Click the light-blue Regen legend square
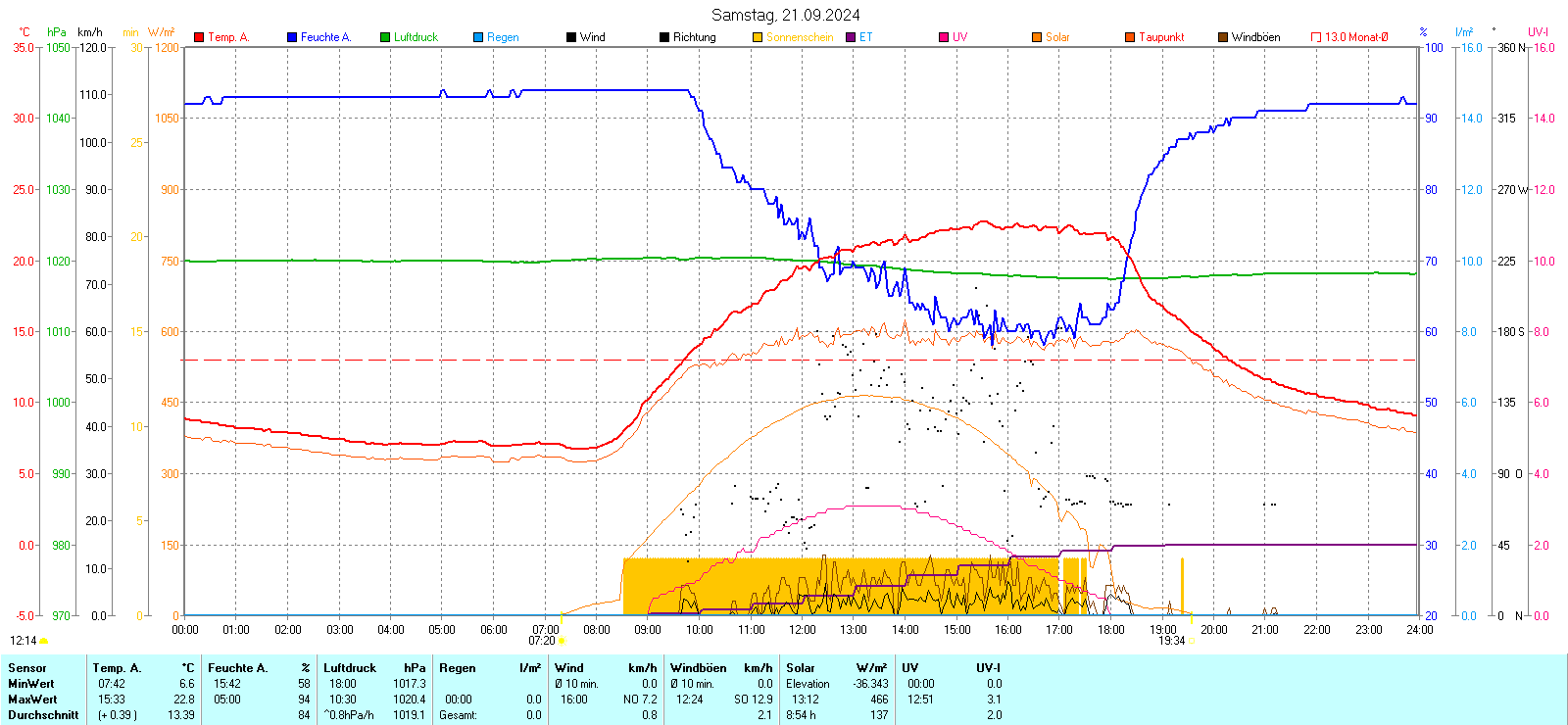 (478, 37)
